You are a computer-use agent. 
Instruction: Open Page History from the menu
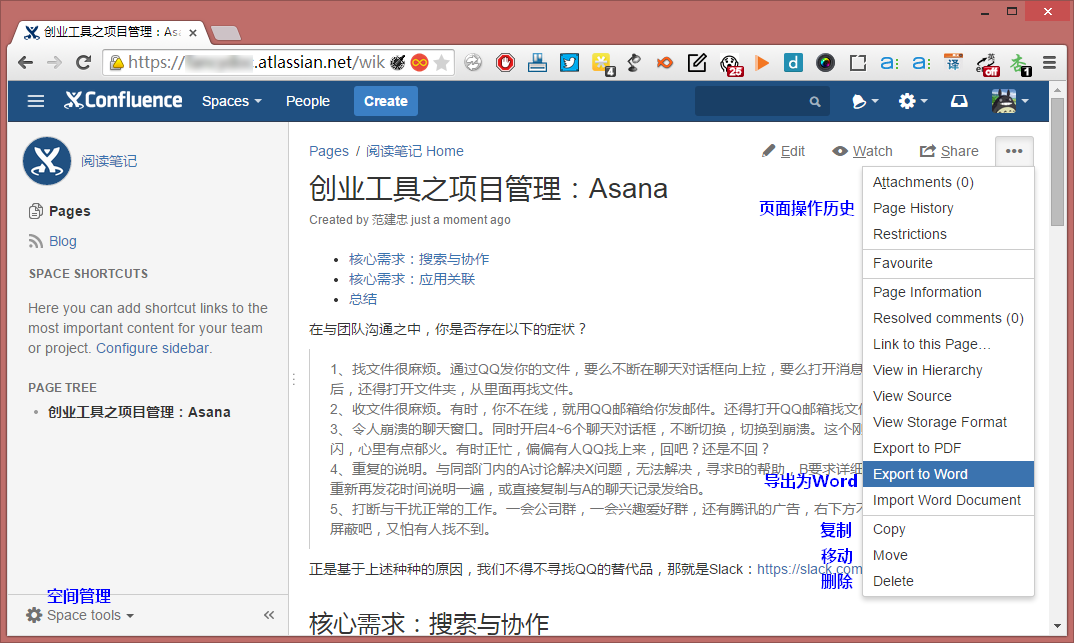click(948, 208)
